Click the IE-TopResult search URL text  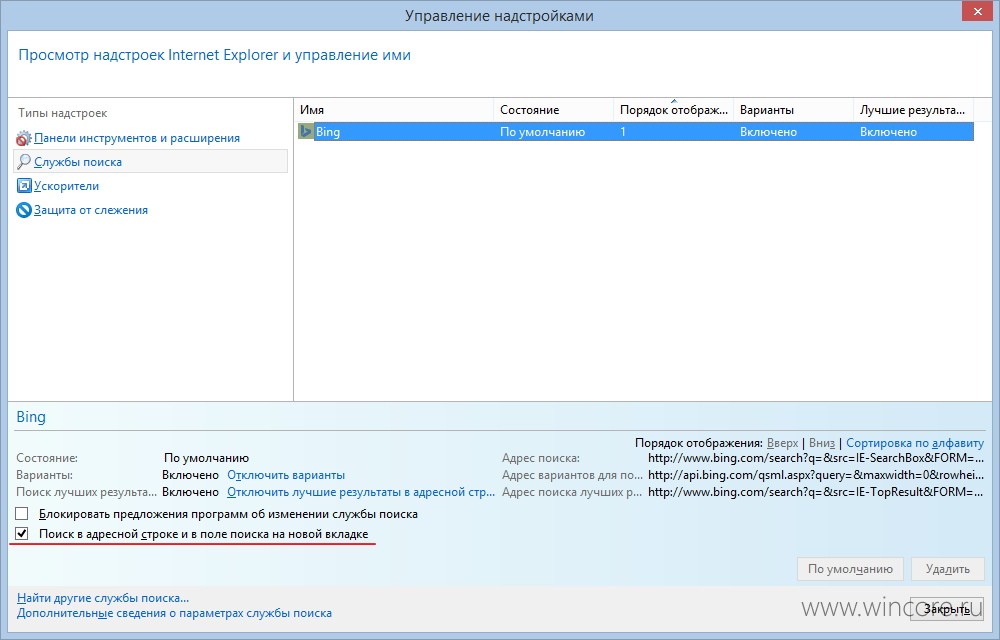tap(816, 492)
